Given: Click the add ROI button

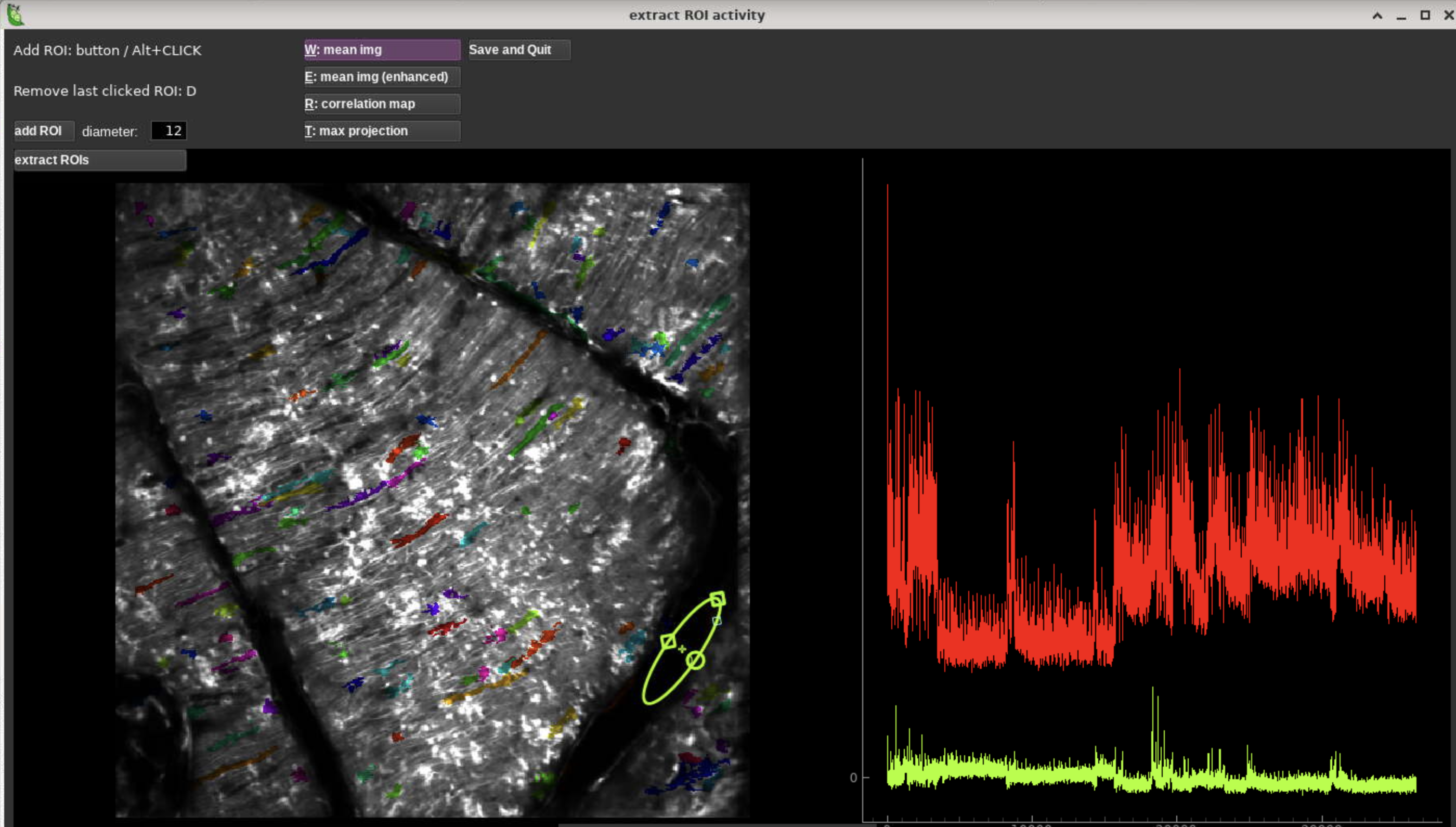Looking at the screenshot, I should [x=44, y=131].
